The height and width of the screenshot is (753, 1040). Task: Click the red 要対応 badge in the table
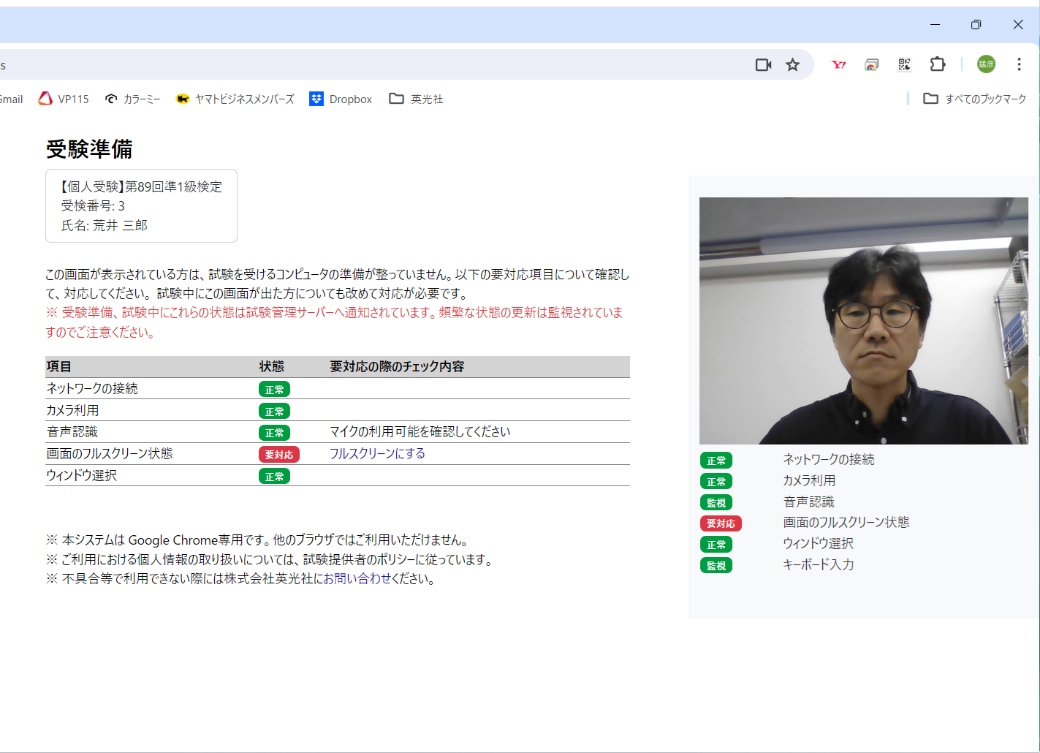pyautogui.click(x=279, y=454)
